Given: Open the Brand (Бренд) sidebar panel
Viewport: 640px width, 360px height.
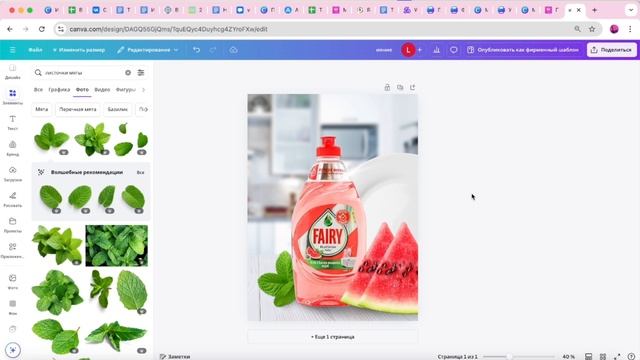Looking at the screenshot, I should click(13, 148).
